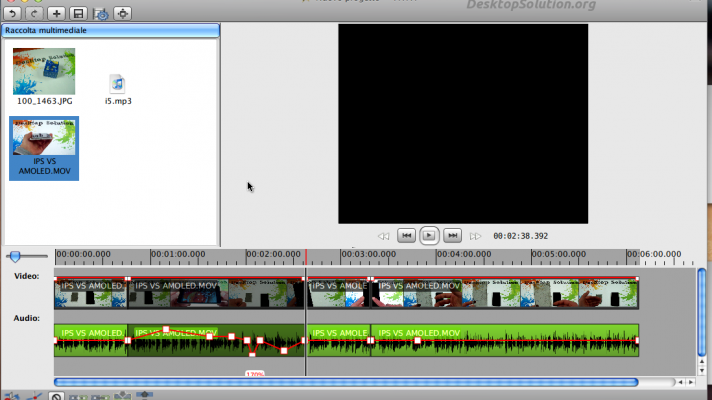The height and width of the screenshot is (400, 712).
Task: Click the horizontal timeline scrollbar
Action: pos(345,382)
